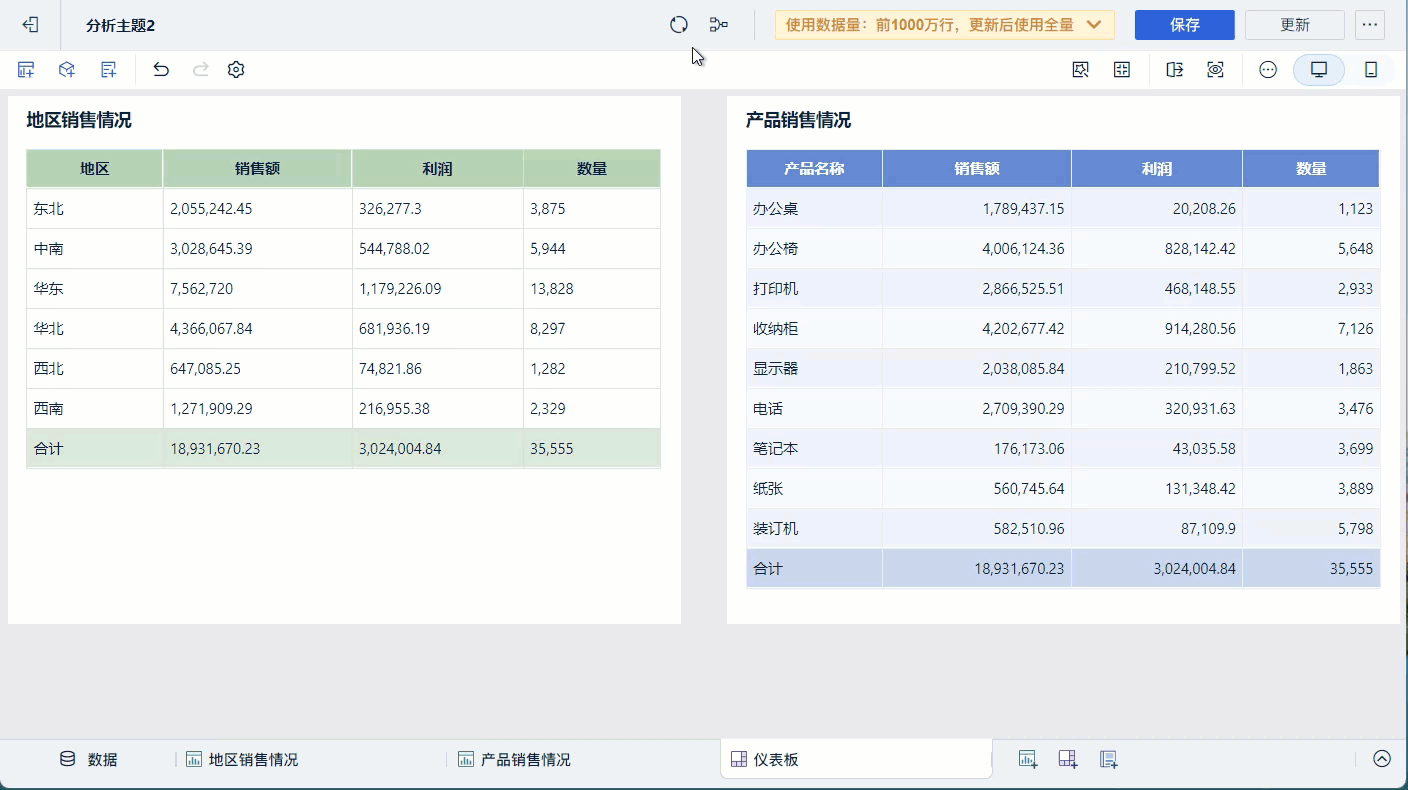The image size is (1408, 790).
Task: Click the value 7,562,720
Action: (x=202, y=289)
